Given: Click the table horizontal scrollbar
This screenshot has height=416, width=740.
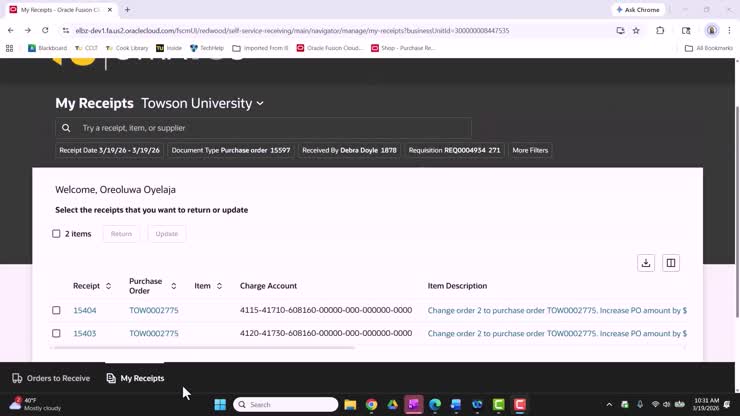Looking at the screenshot, I should (x=204, y=348).
